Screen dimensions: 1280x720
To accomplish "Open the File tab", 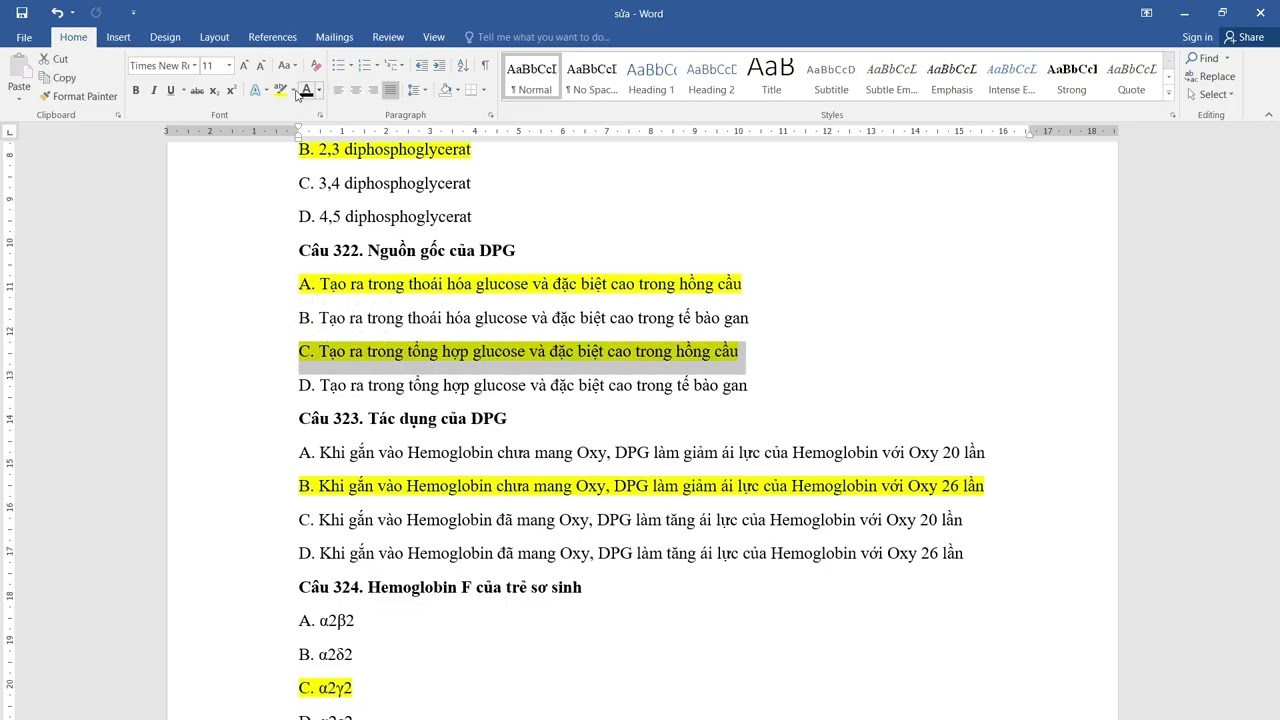I will (24, 37).
